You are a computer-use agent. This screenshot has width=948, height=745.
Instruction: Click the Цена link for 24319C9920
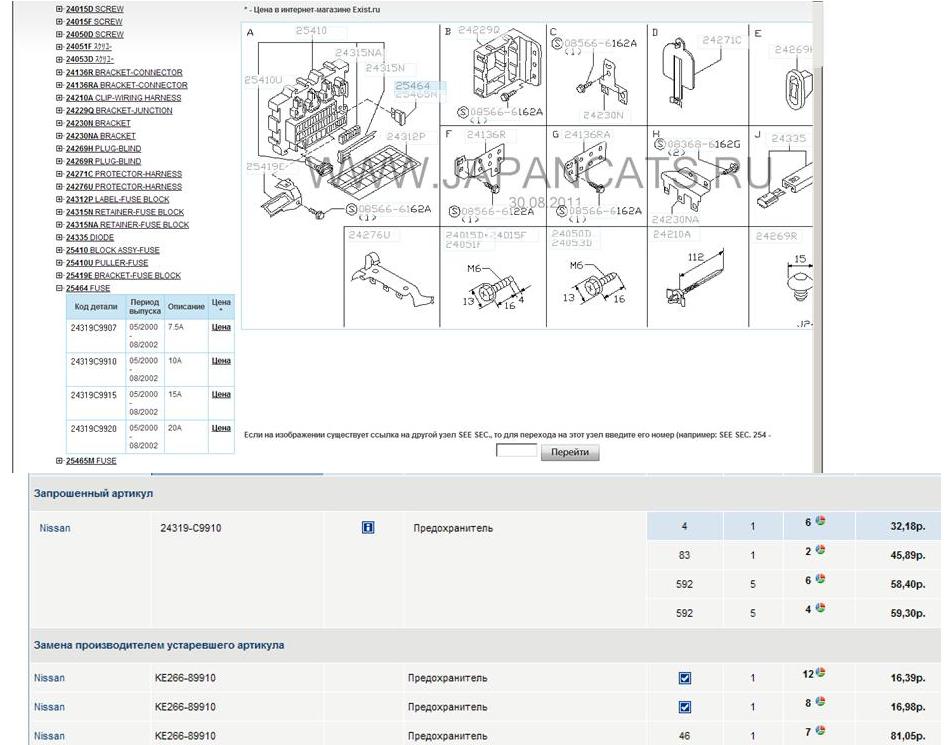[x=221, y=428]
